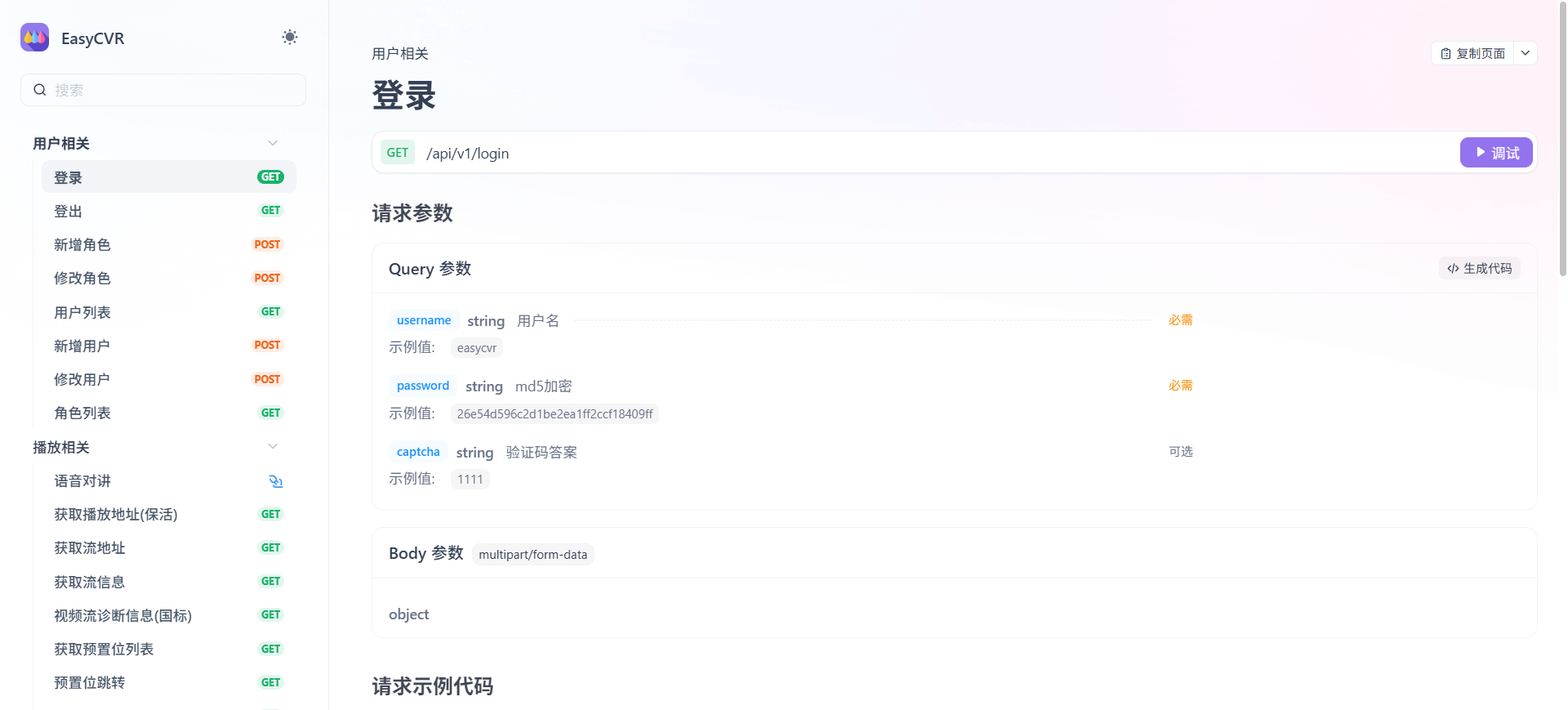Click the GET method tag before /api/v1/login
The image size is (1568, 710).
398,153
